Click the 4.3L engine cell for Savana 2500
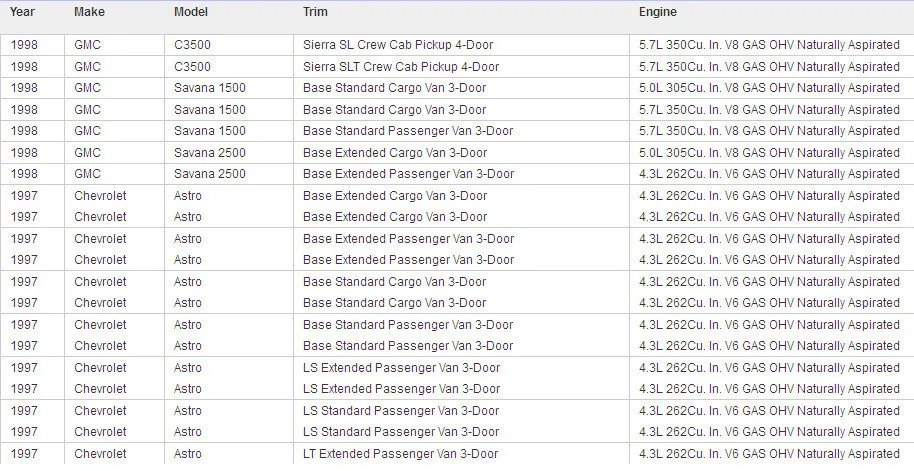This screenshot has width=914, height=471. (769, 174)
